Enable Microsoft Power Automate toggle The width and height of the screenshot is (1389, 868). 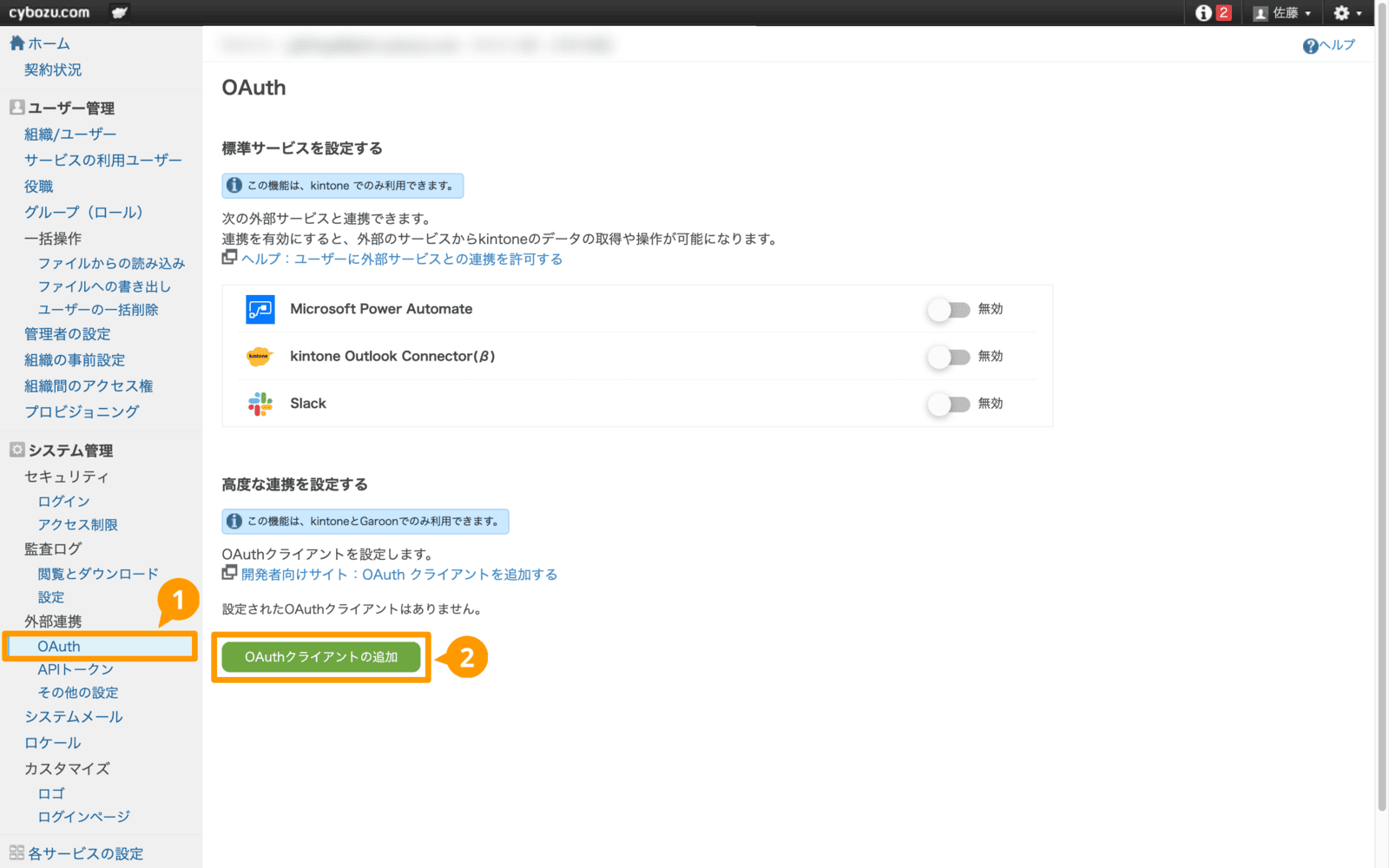click(948, 310)
